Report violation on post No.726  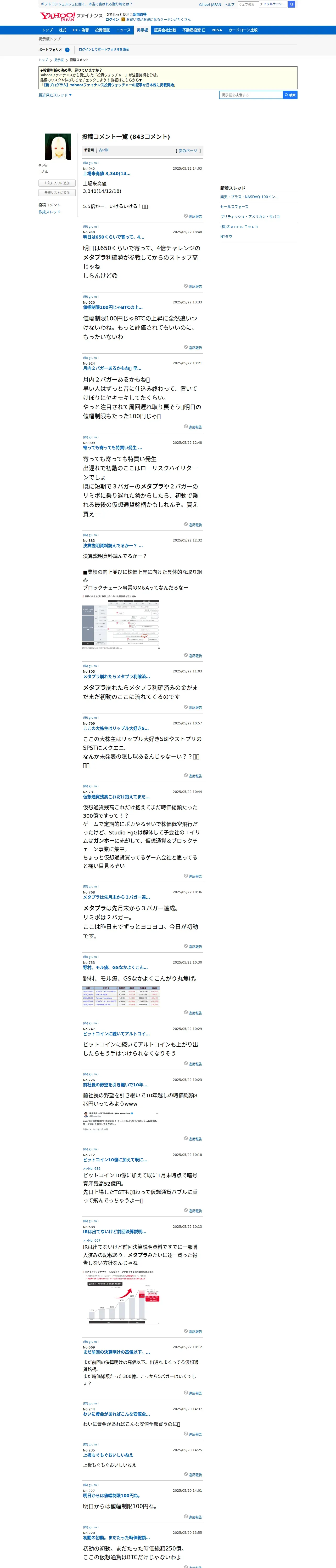[x=193, y=1139]
